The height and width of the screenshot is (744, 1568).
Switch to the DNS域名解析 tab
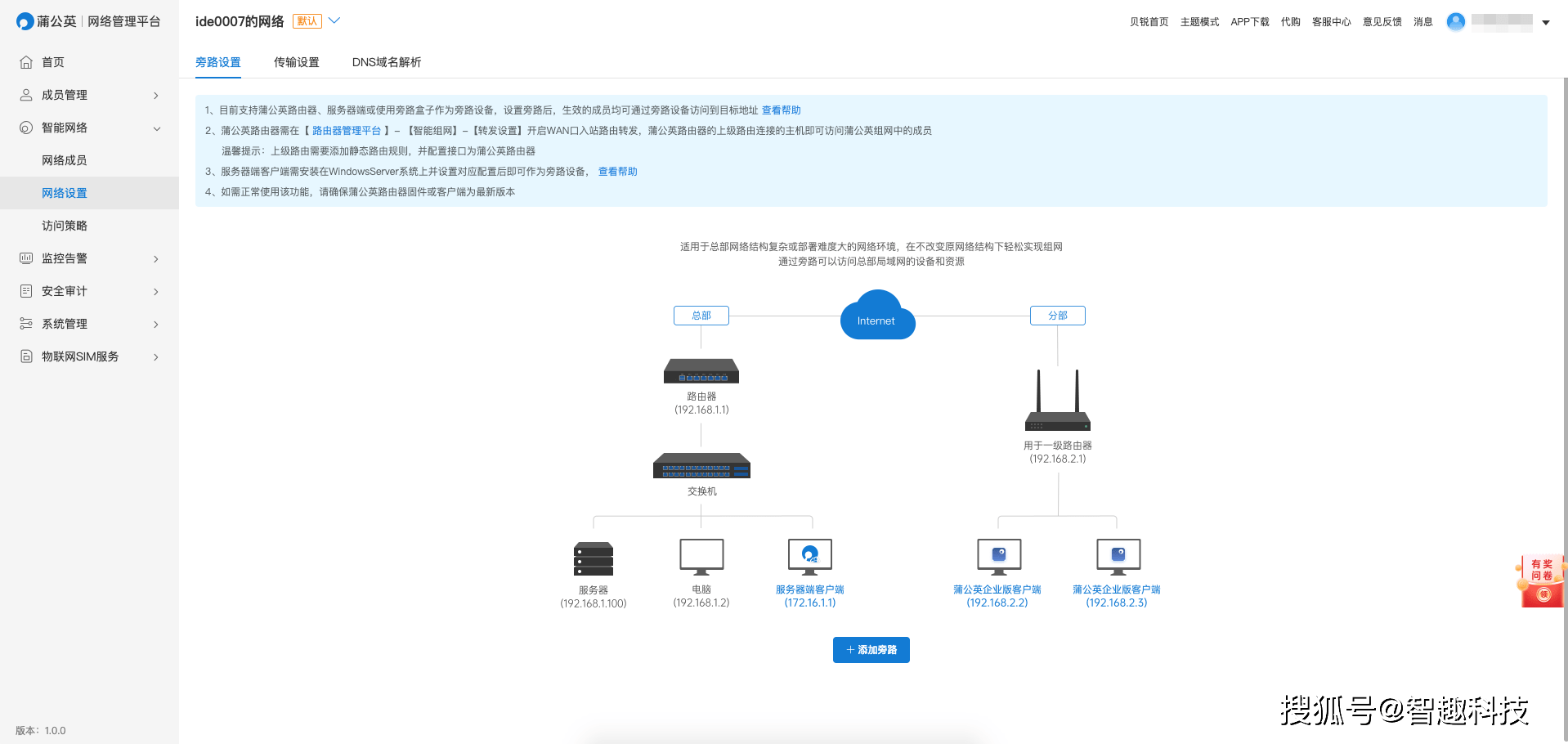[x=387, y=62]
